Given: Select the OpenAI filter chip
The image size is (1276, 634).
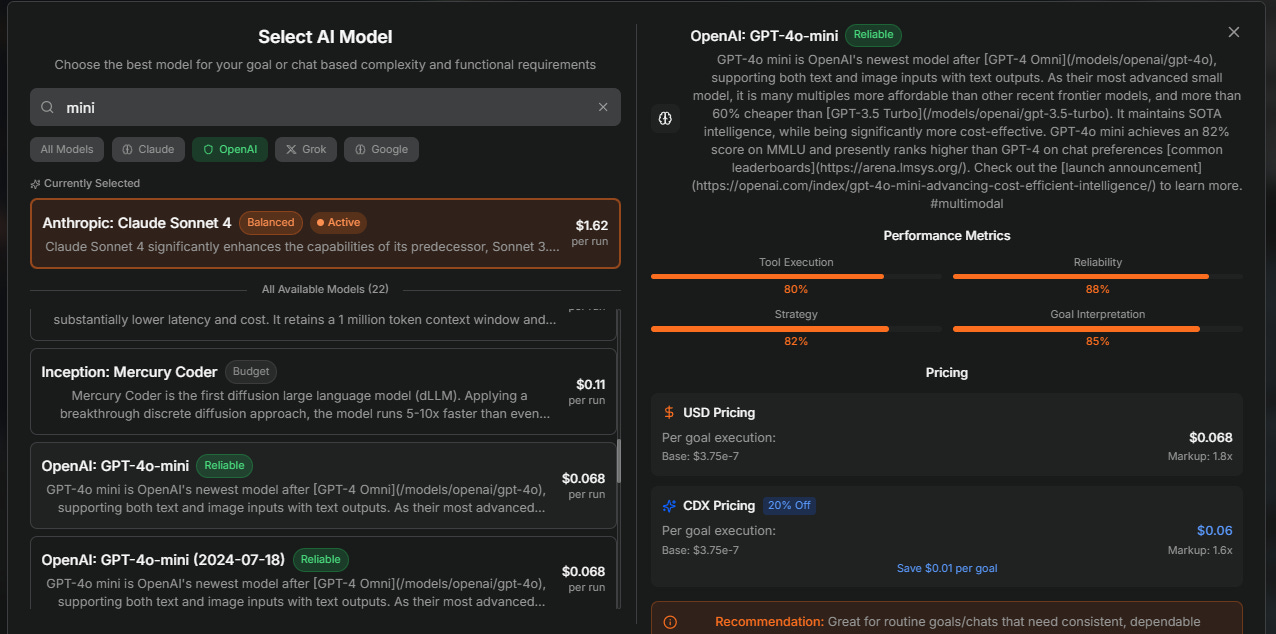Looking at the screenshot, I should tap(230, 149).
